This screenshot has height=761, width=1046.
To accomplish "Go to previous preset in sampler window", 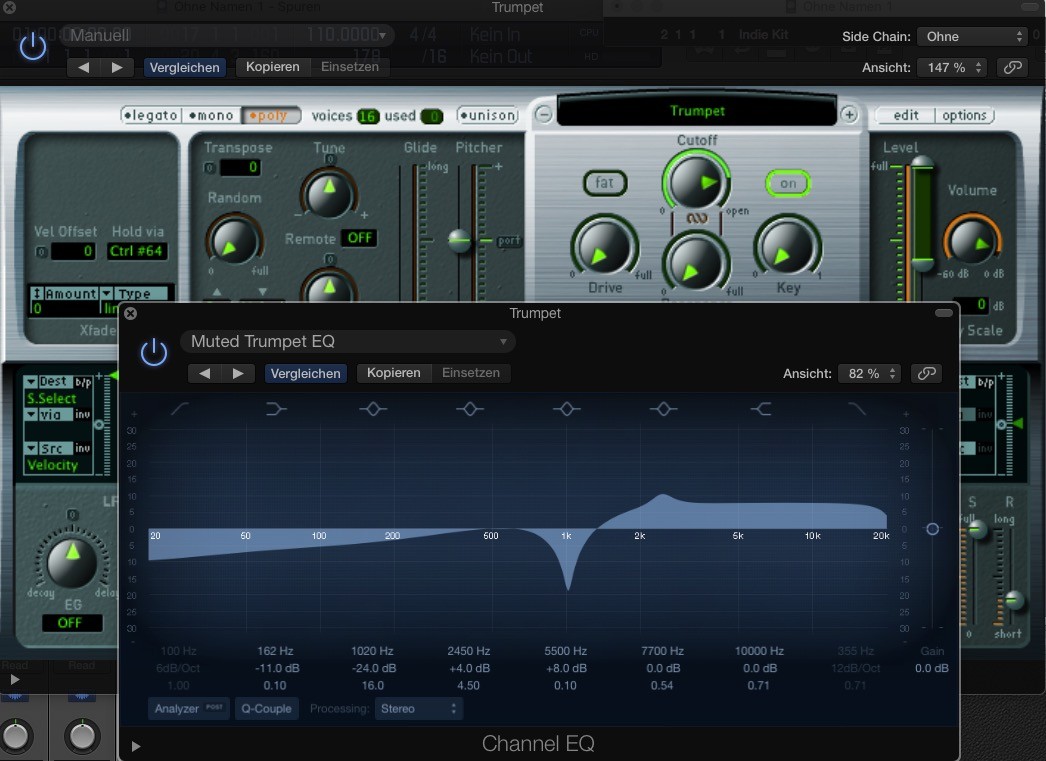I will [83, 67].
